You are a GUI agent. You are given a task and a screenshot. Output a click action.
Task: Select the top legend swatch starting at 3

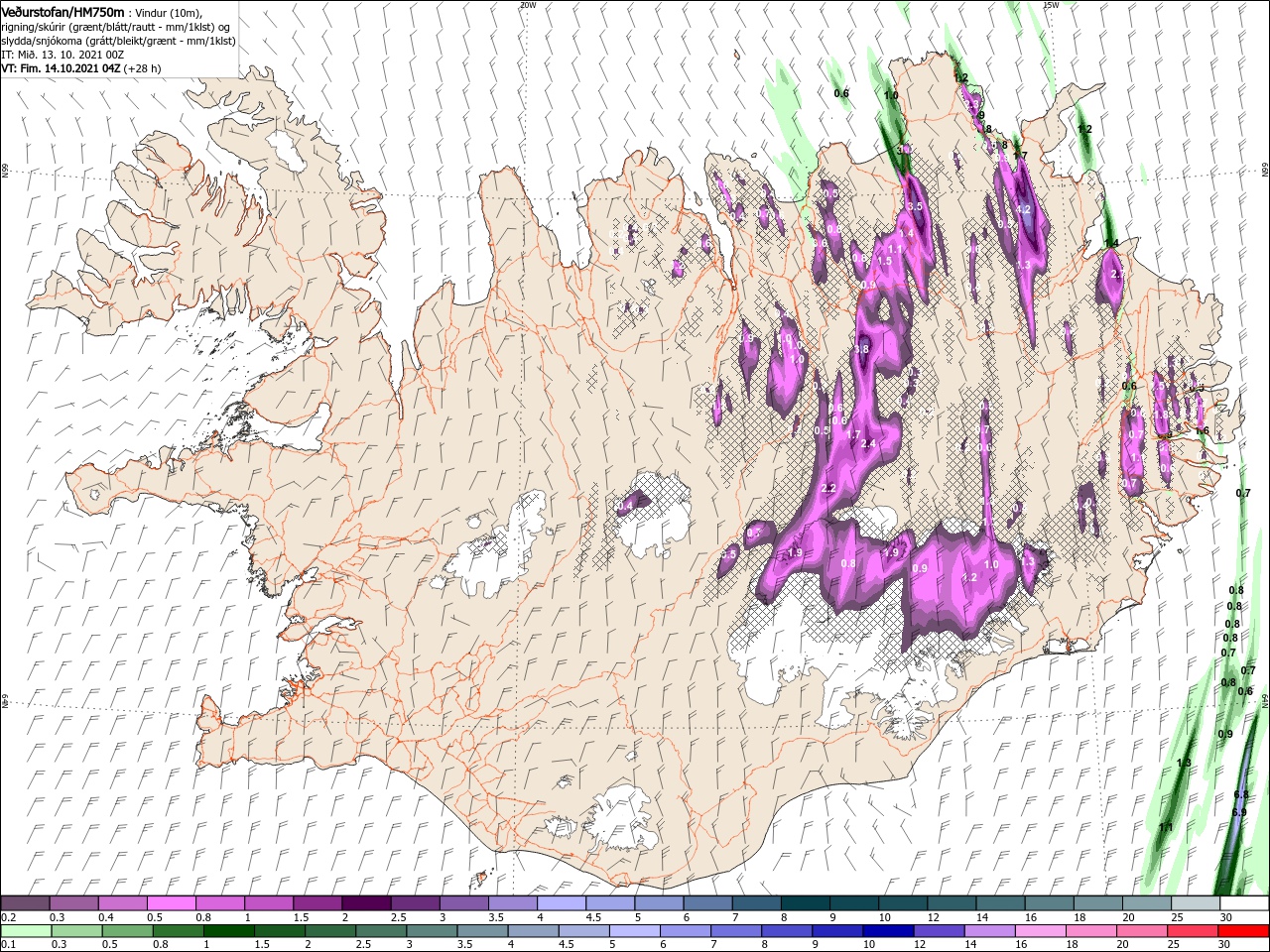pos(462,903)
